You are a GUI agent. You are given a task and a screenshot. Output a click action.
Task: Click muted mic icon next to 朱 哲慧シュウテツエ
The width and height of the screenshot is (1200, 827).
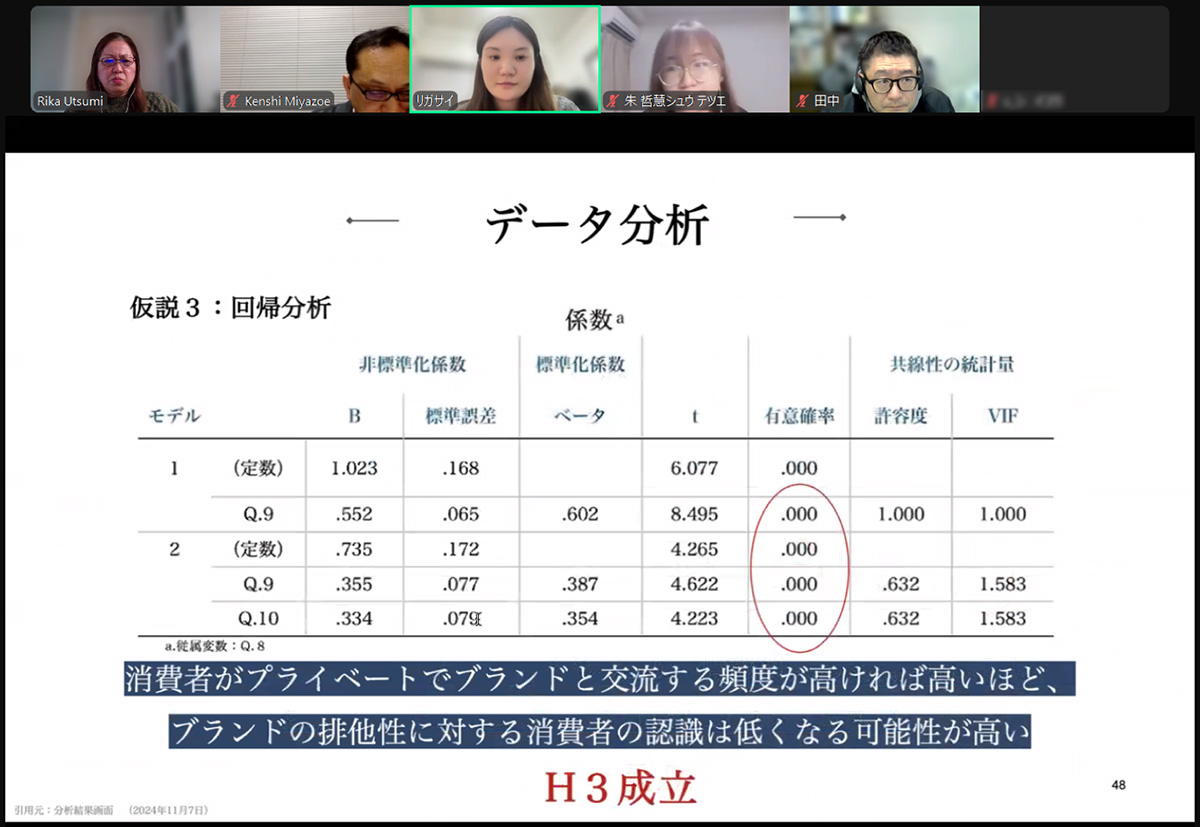click(612, 101)
